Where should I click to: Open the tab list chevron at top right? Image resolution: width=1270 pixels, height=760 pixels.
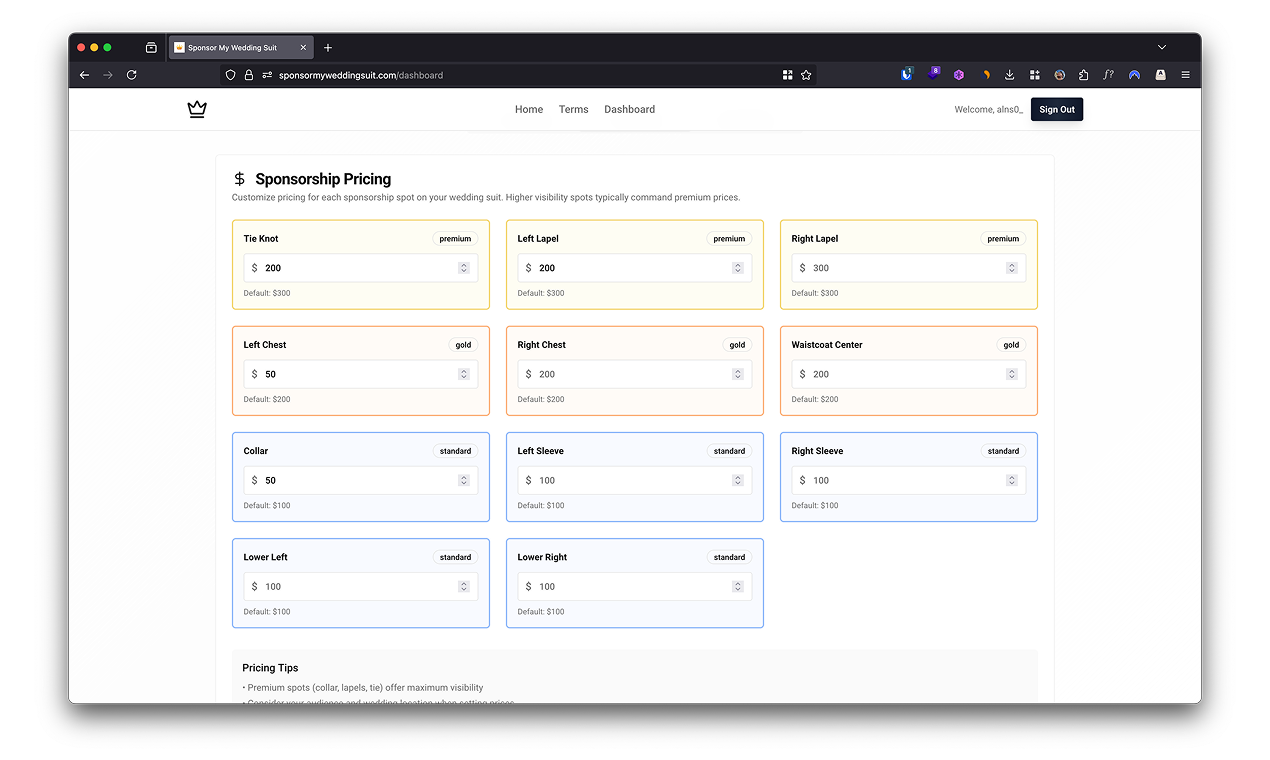click(1162, 47)
